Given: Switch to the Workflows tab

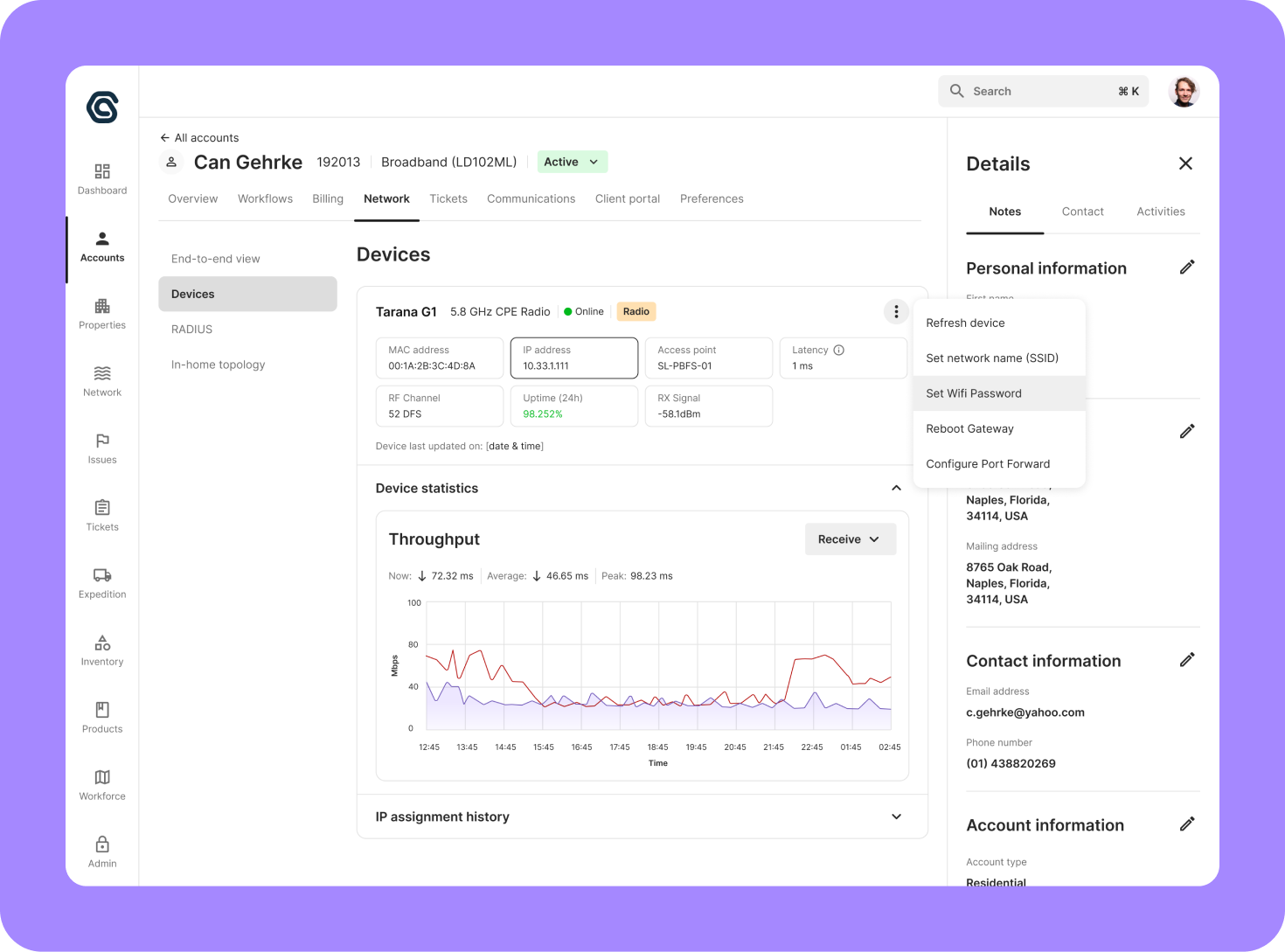Looking at the screenshot, I should tap(265, 199).
